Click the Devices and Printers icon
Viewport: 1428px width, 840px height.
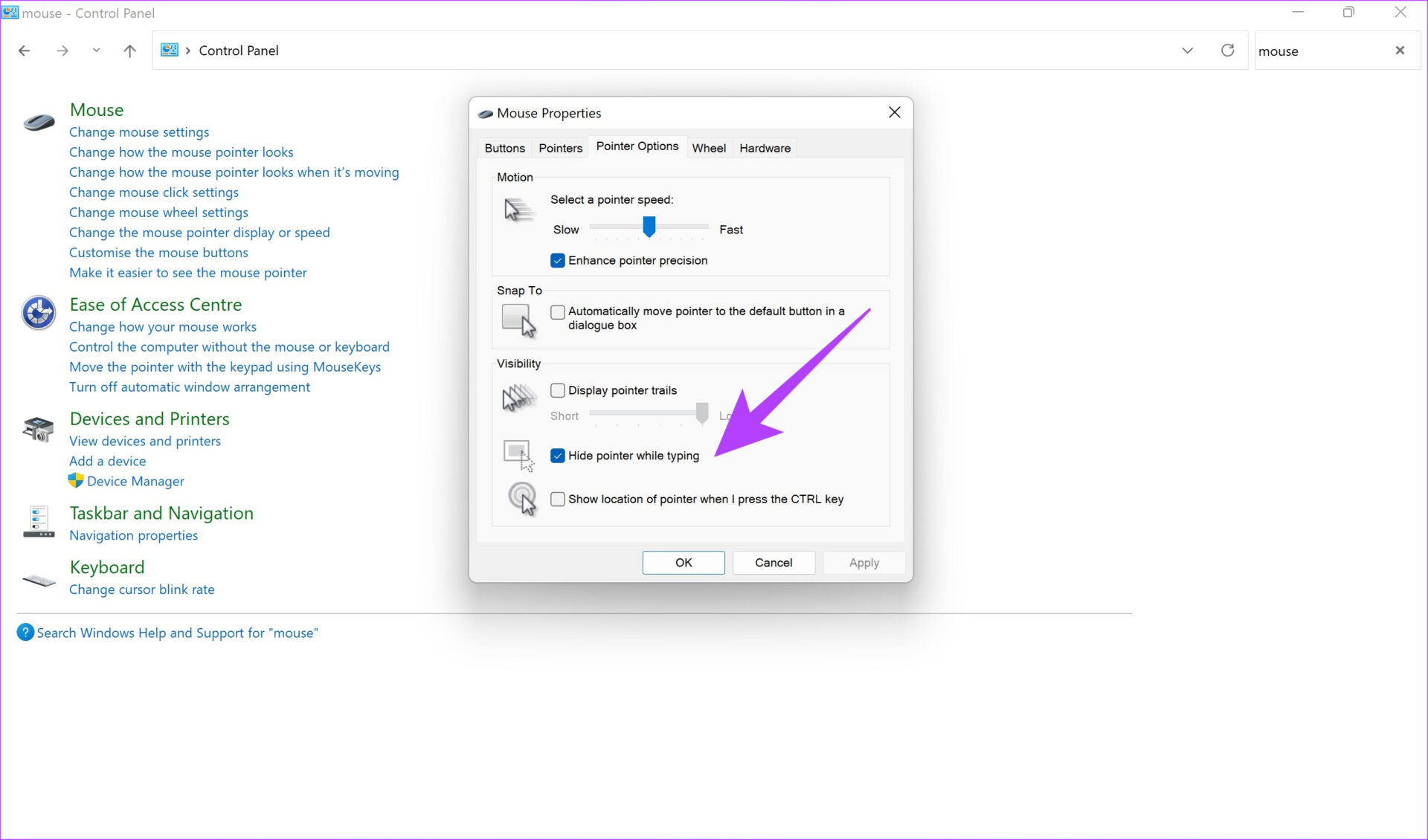[39, 429]
